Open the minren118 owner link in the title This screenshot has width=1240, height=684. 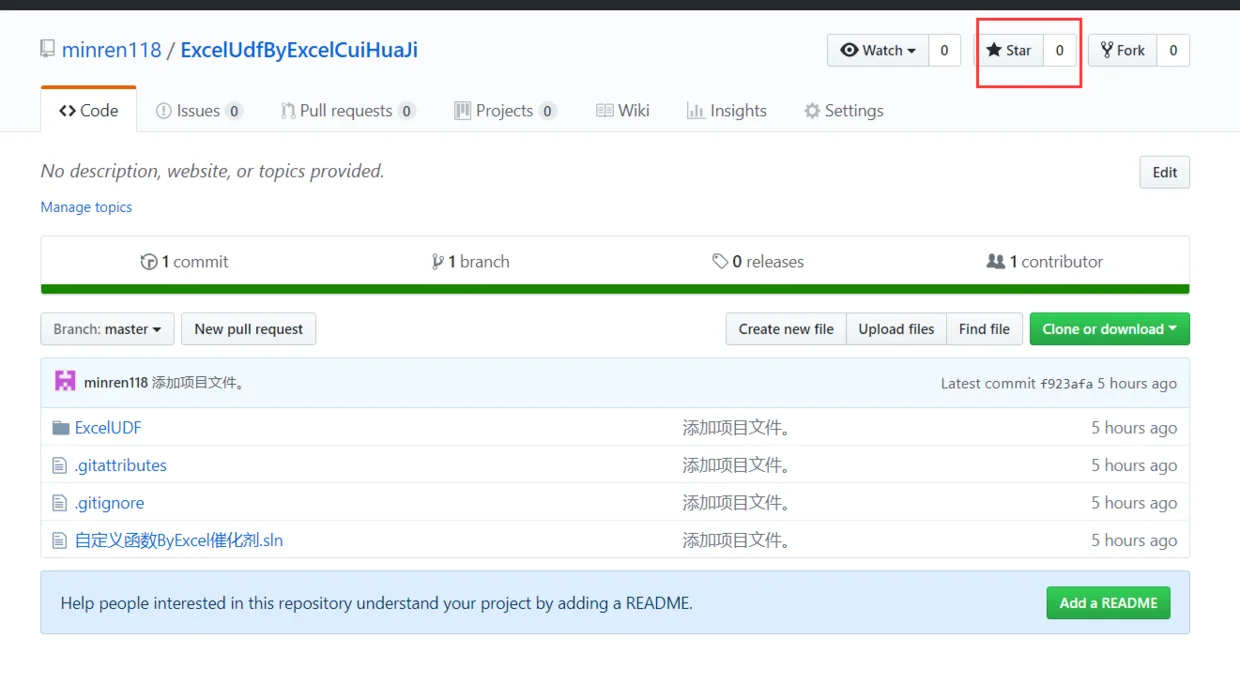click(112, 50)
